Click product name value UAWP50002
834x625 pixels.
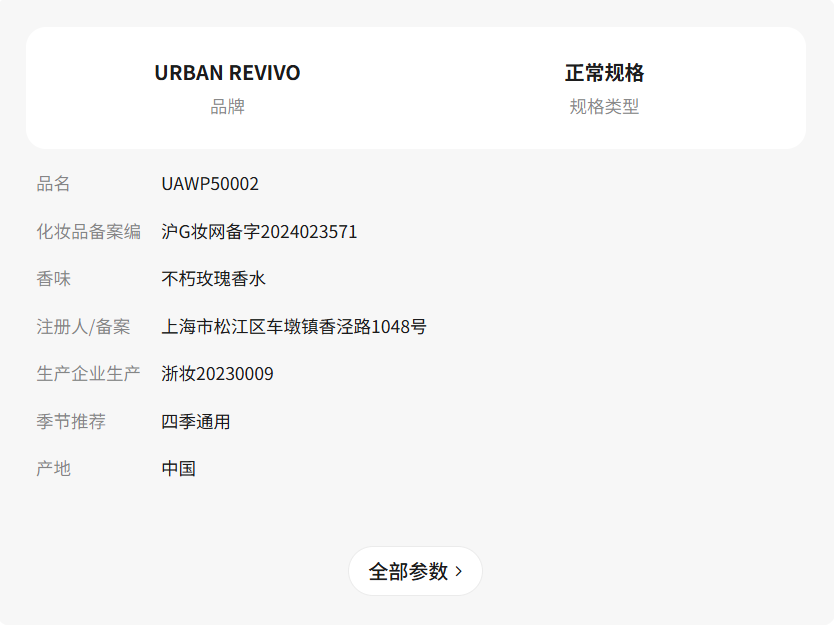(x=210, y=184)
